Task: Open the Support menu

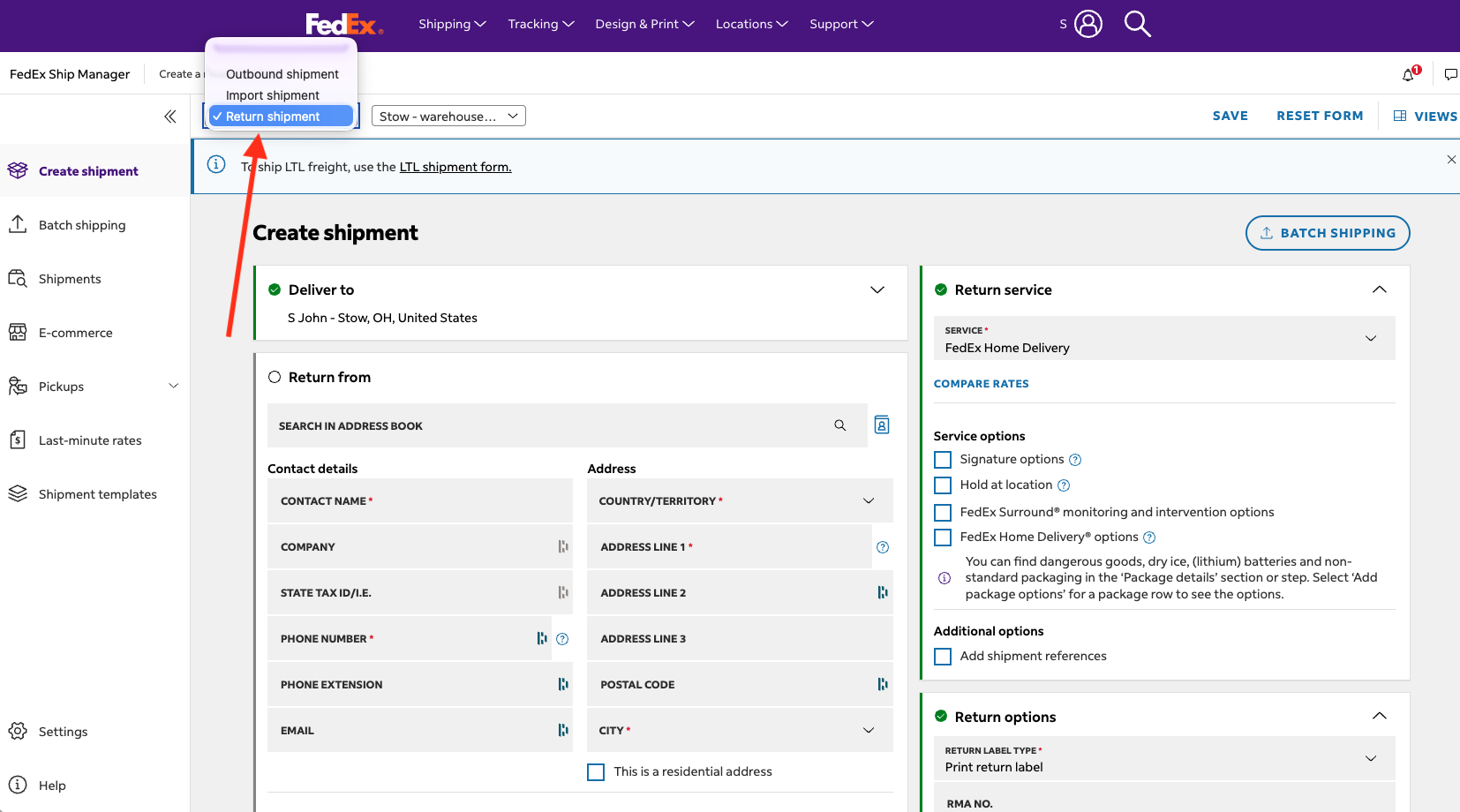Action: pyautogui.click(x=841, y=24)
